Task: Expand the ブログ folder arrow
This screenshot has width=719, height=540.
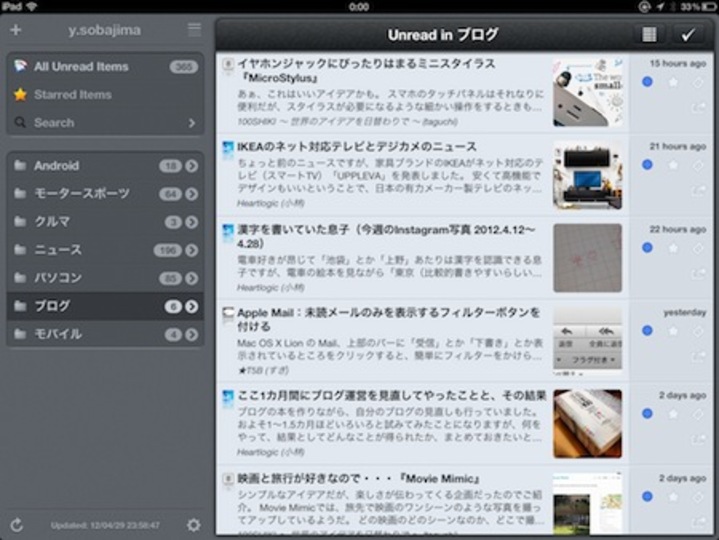Action: click(x=192, y=306)
